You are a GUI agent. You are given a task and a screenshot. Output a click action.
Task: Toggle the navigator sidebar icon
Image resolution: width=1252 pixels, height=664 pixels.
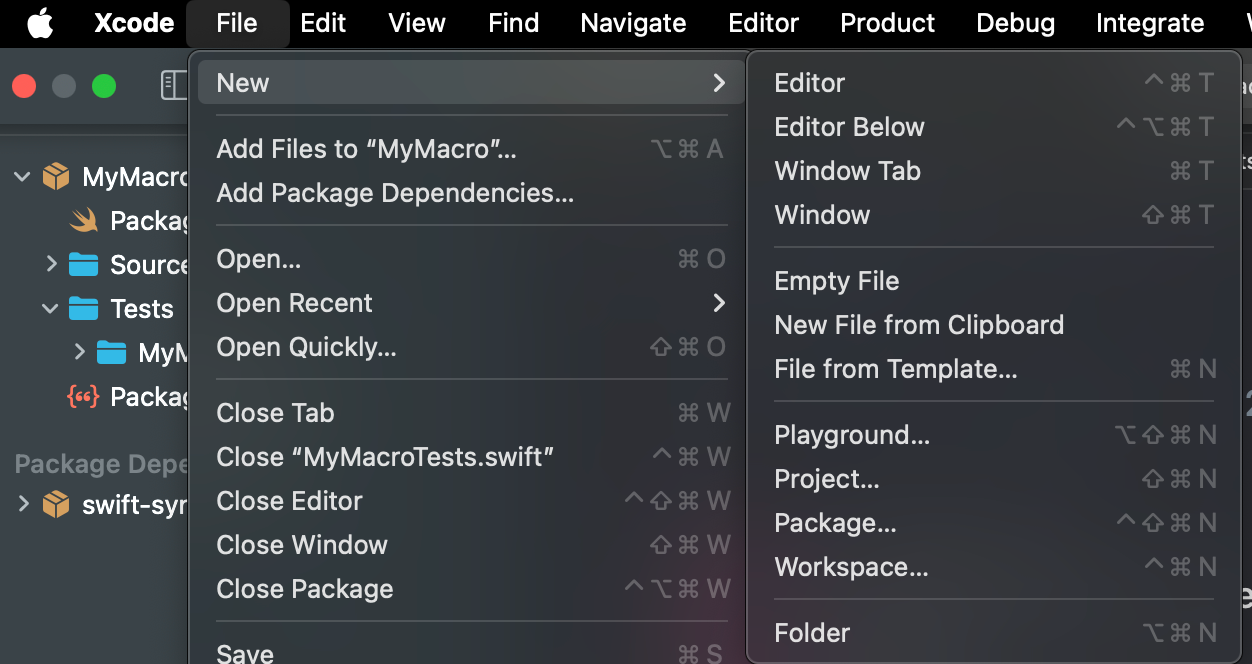pyautogui.click(x=174, y=86)
